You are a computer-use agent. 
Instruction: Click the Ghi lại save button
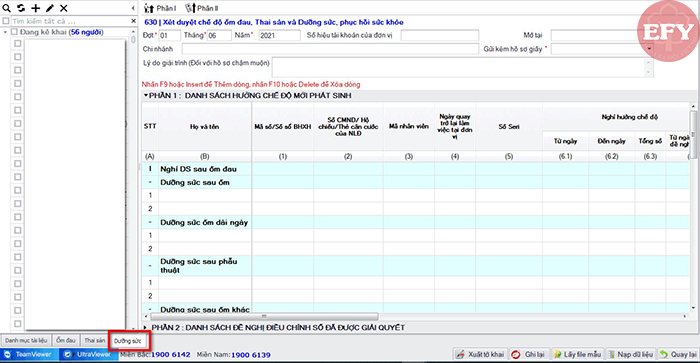coord(529,355)
